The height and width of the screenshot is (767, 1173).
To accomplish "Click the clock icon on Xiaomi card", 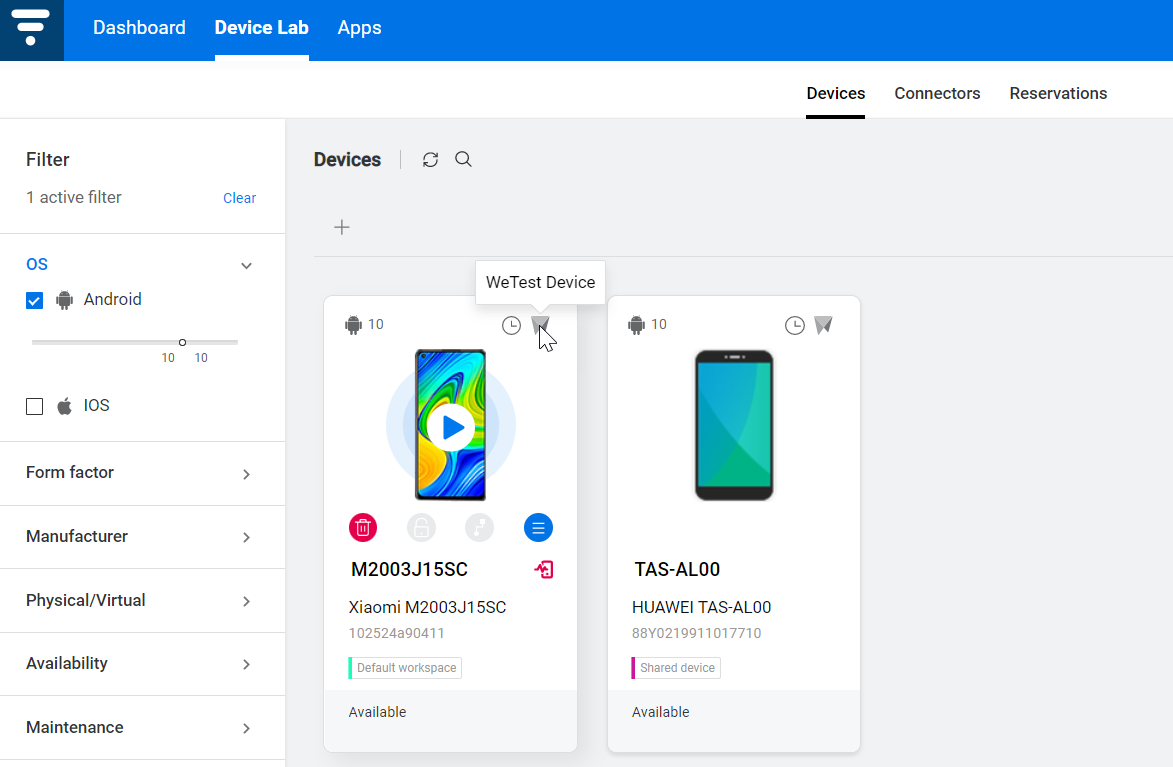I will 511,325.
